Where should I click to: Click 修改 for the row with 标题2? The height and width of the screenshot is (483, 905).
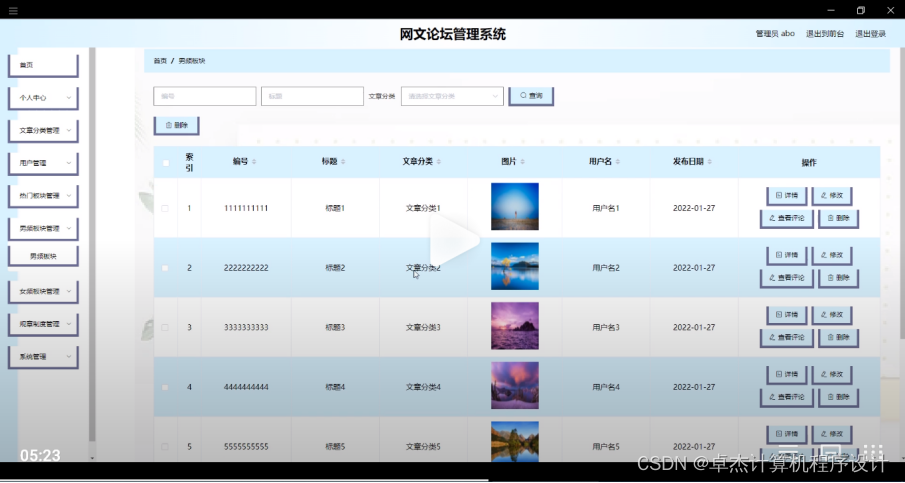tap(832, 255)
